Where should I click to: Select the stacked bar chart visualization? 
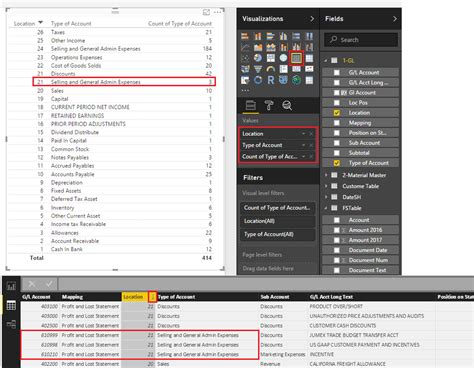245,36
